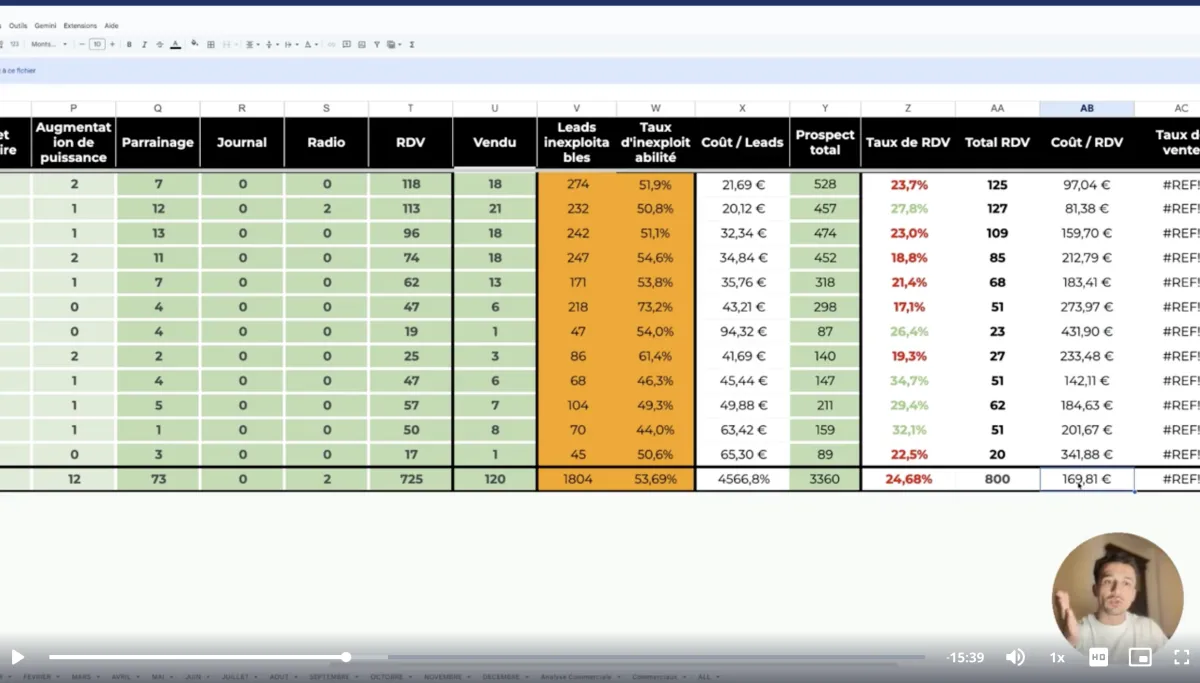Toggle HD video quality
This screenshot has width=1200, height=683.
tap(1098, 657)
